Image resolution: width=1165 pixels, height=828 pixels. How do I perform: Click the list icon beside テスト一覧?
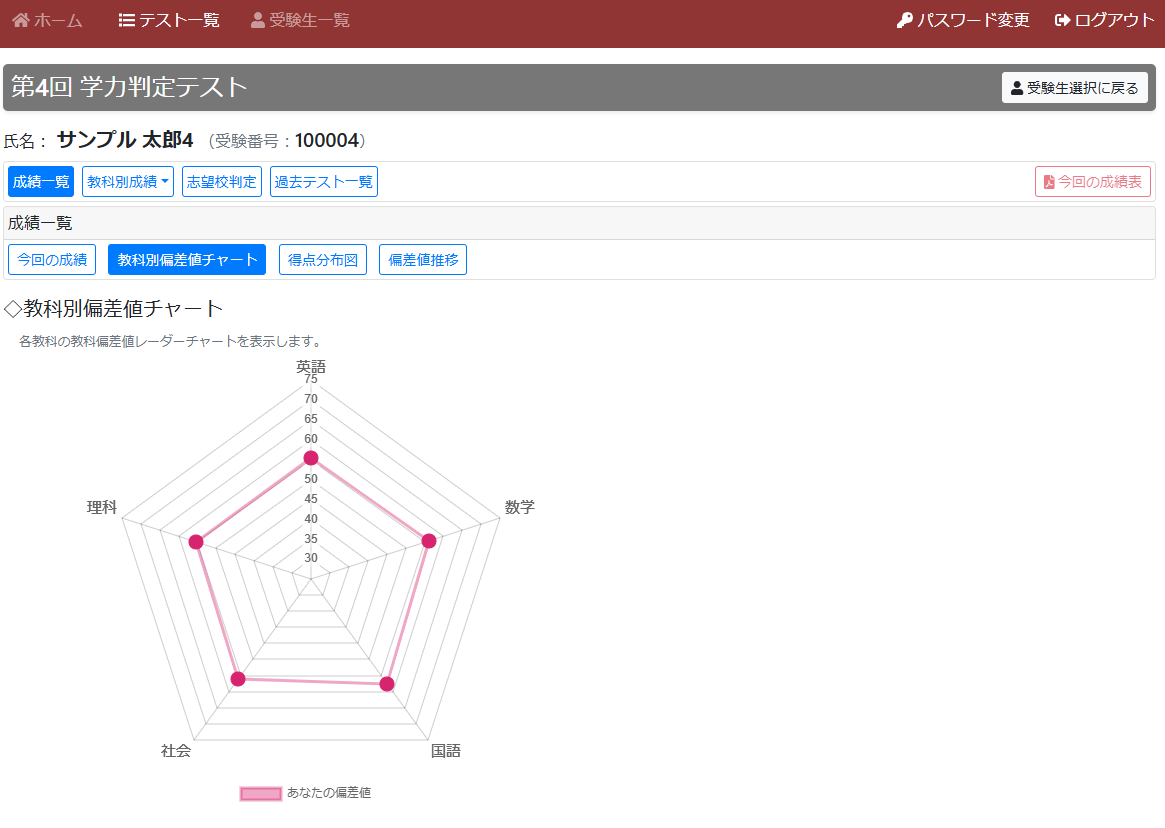point(126,20)
